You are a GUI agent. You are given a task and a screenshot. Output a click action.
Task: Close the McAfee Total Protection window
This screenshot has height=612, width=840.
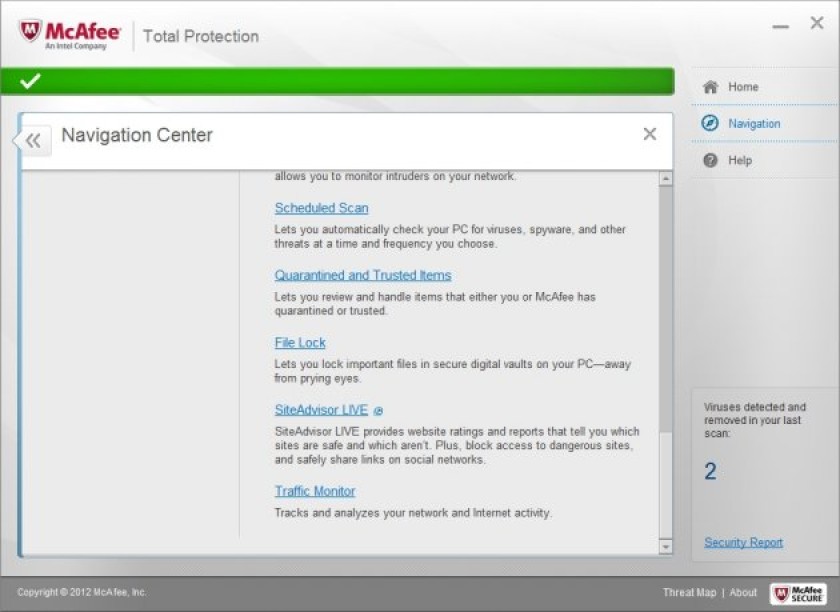[817, 23]
